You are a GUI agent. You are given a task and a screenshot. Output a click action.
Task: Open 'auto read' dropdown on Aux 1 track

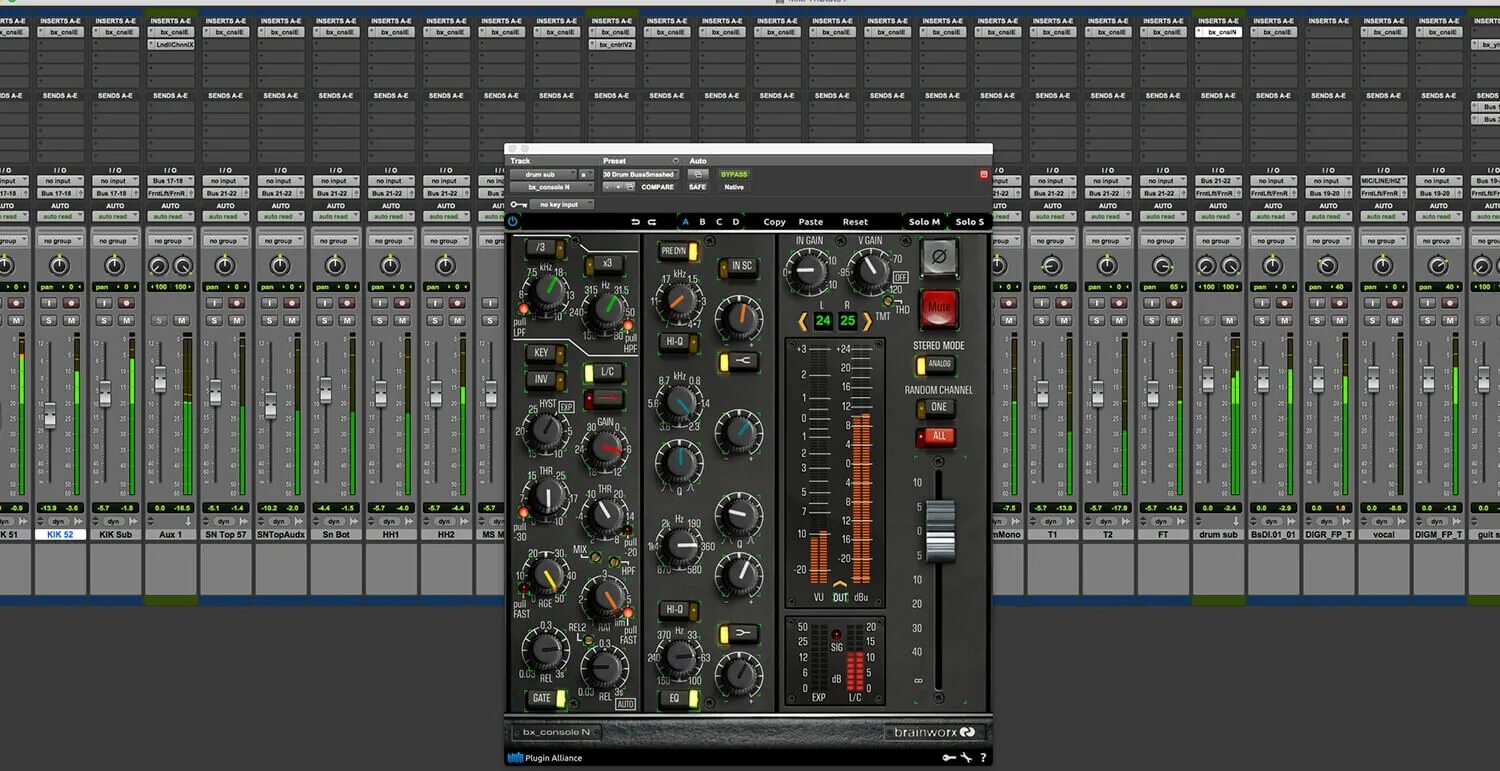coord(170,216)
